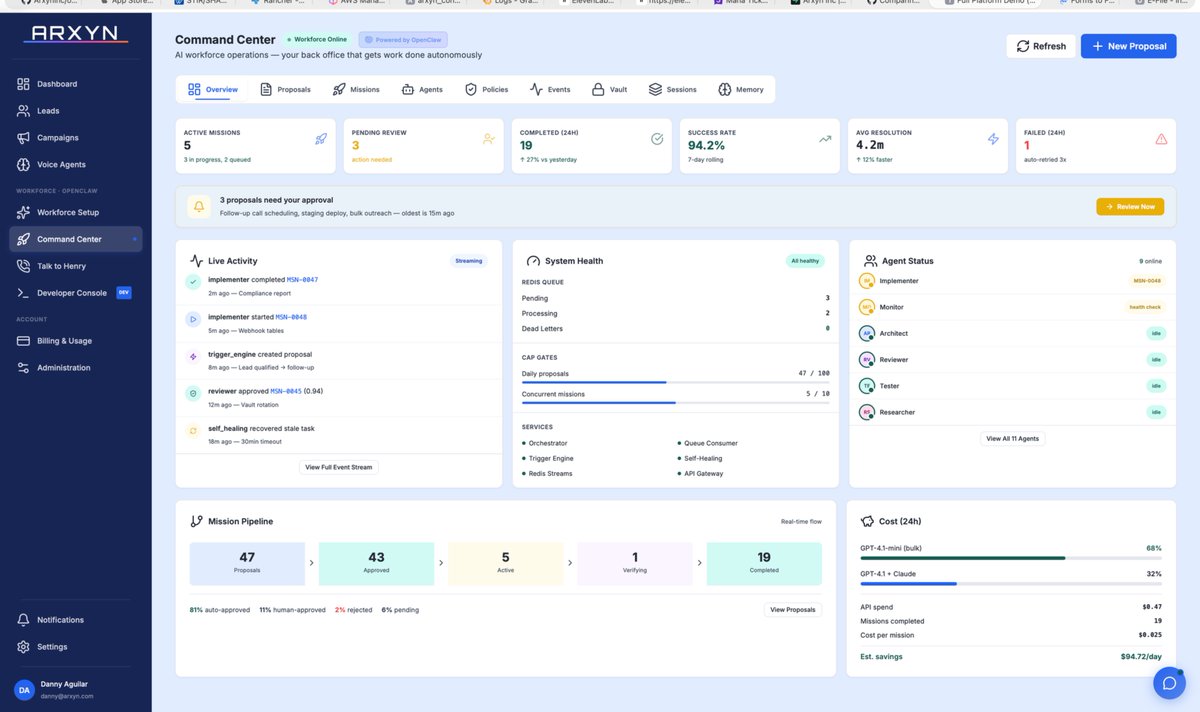Click the Workforce Online status badge

[318, 39]
